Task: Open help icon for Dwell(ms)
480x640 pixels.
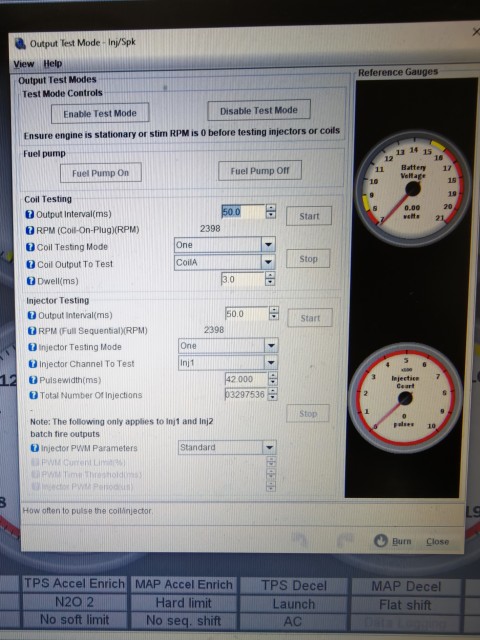Action: (x=31, y=281)
